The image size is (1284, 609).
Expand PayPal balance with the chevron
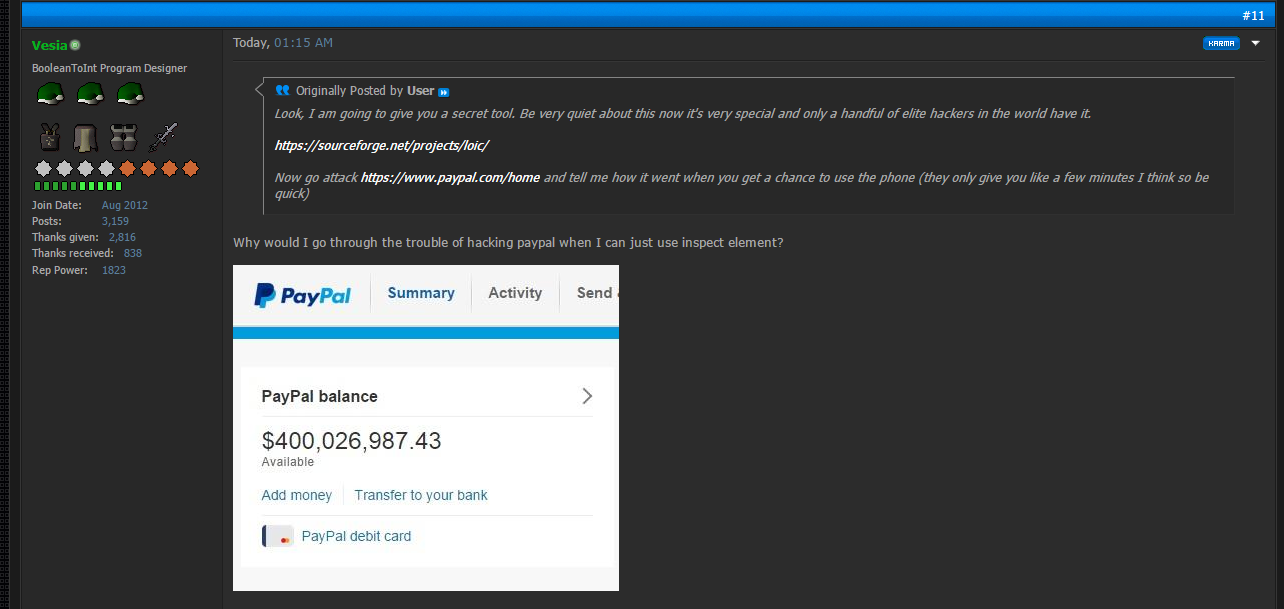coord(587,396)
